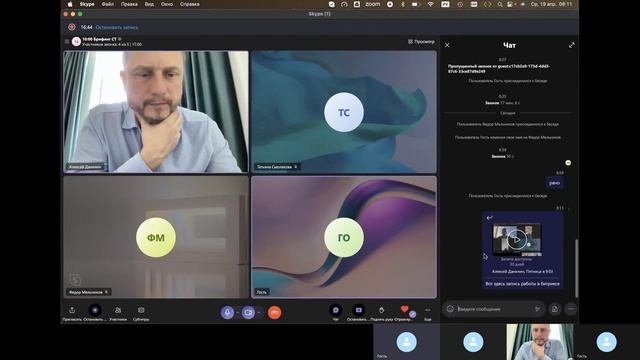Open the small arrow next to camera button
The width and height of the screenshot is (640, 360).
[259, 313]
